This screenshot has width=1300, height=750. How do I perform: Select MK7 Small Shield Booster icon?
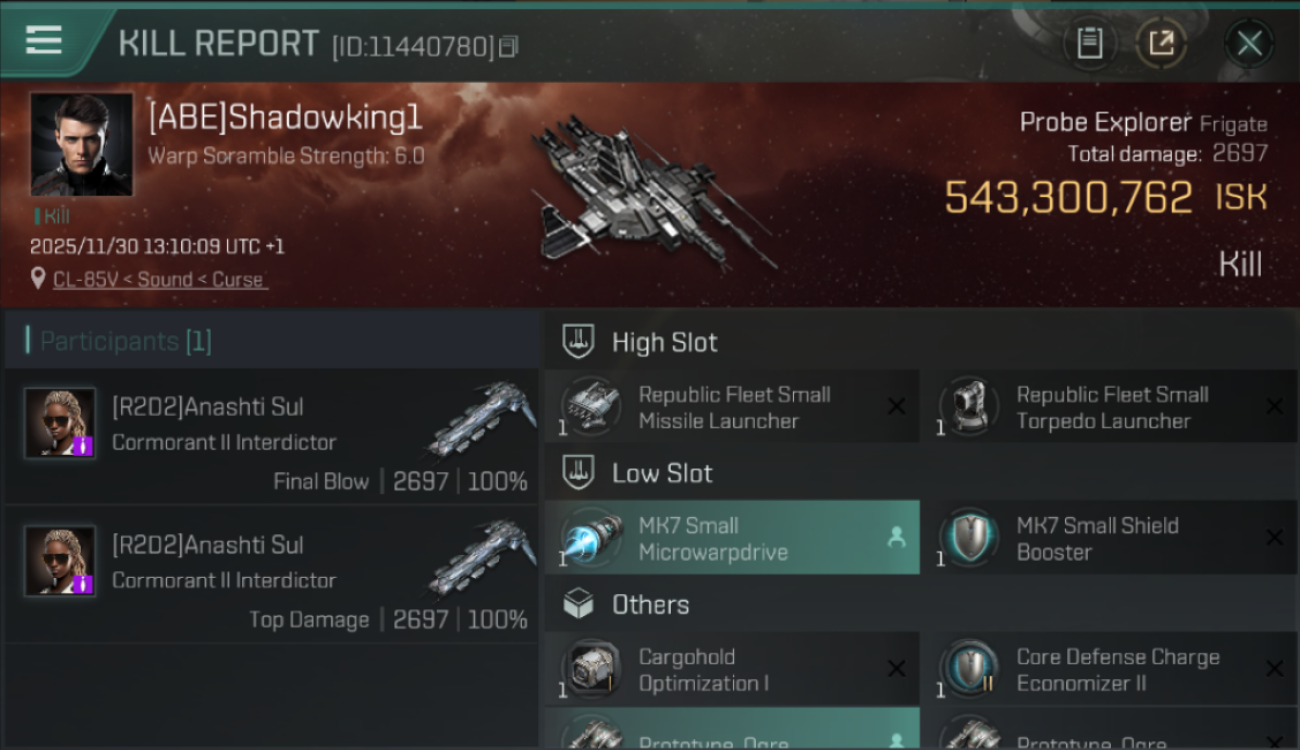(x=969, y=538)
